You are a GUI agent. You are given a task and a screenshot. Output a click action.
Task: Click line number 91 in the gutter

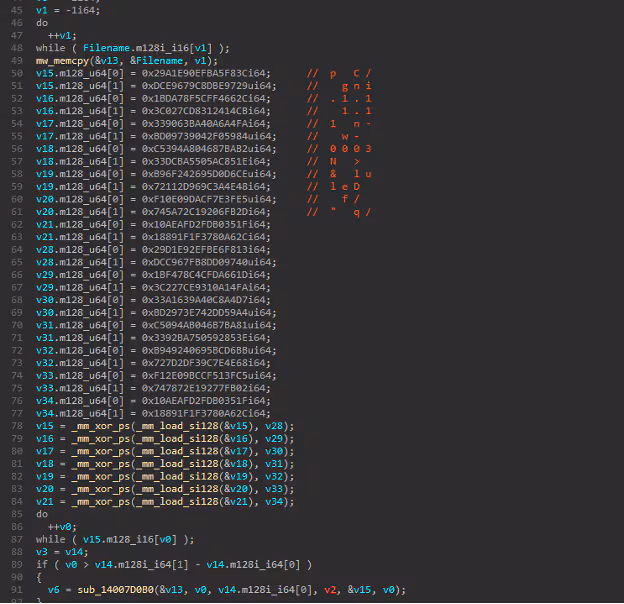(15, 590)
